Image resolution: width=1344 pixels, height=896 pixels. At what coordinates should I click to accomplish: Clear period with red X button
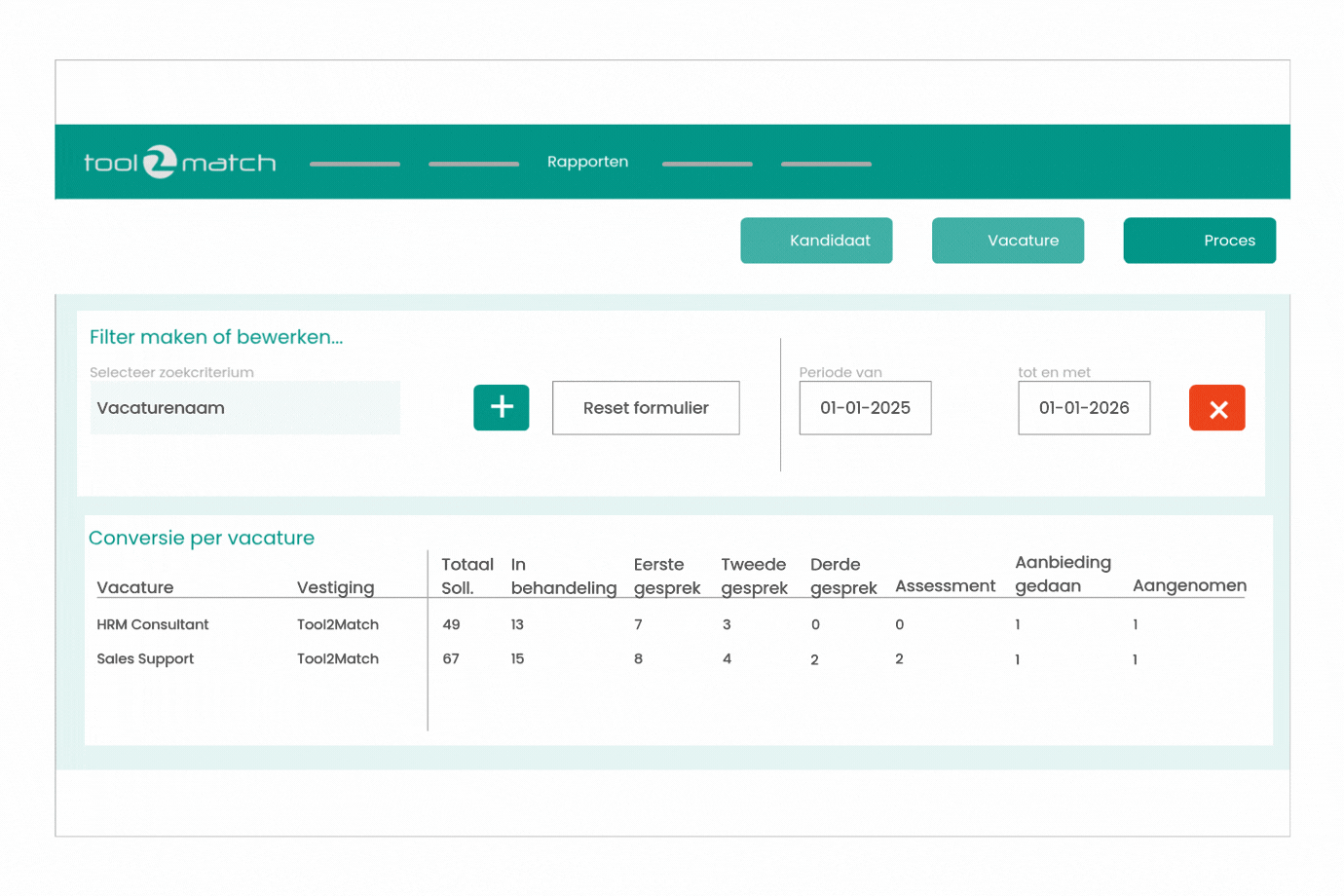pos(1216,408)
